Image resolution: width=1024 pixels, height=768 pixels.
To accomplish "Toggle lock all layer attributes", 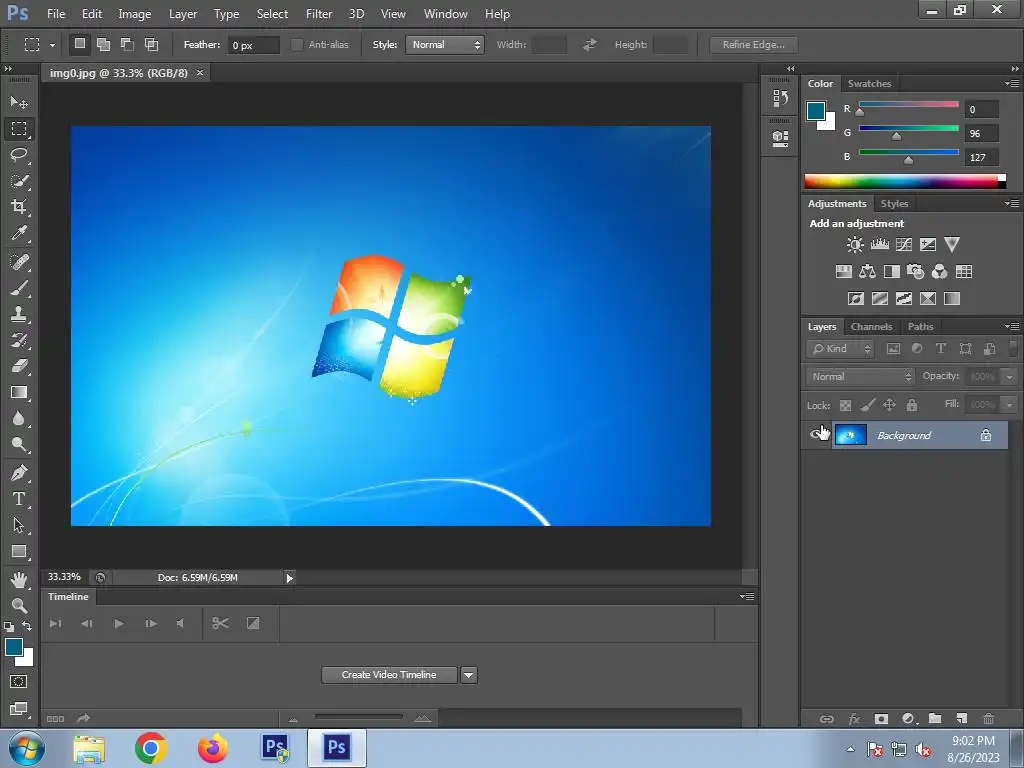I will (x=912, y=406).
